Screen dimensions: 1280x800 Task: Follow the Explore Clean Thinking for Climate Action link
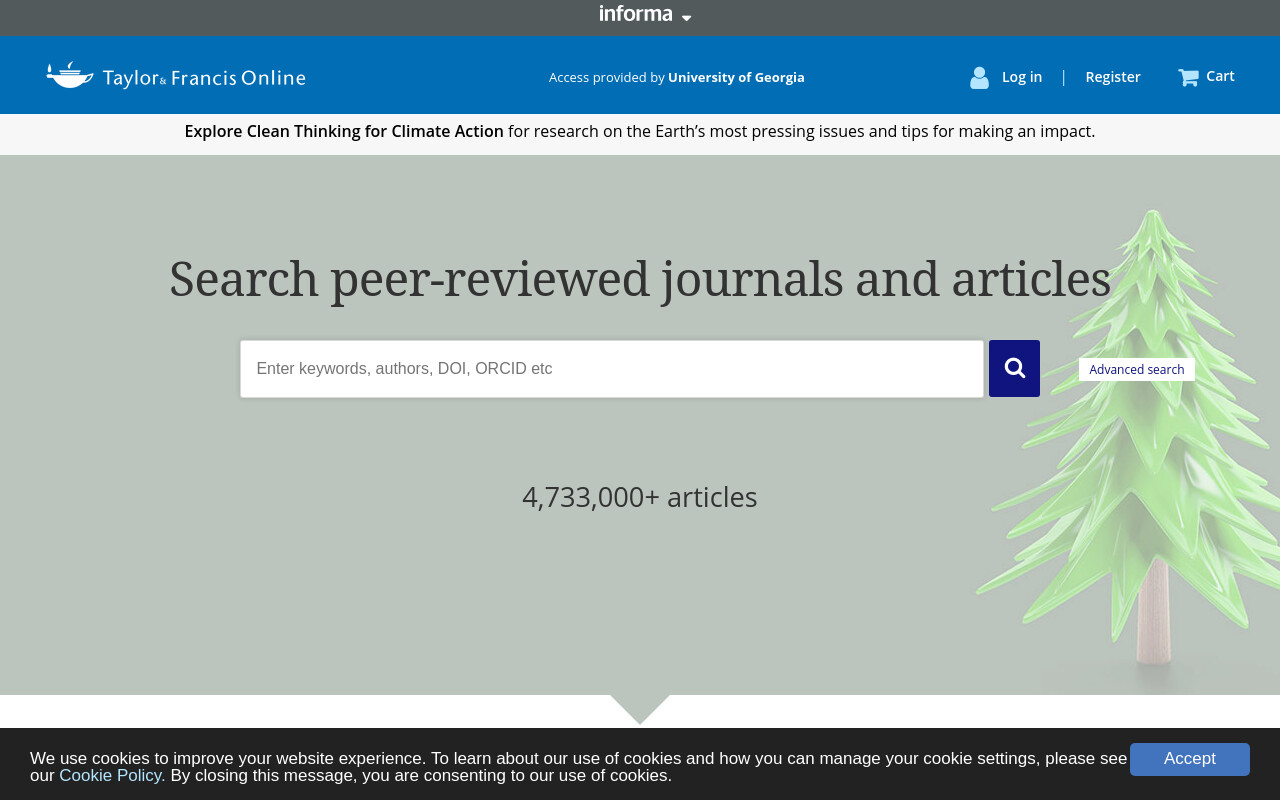344,131
